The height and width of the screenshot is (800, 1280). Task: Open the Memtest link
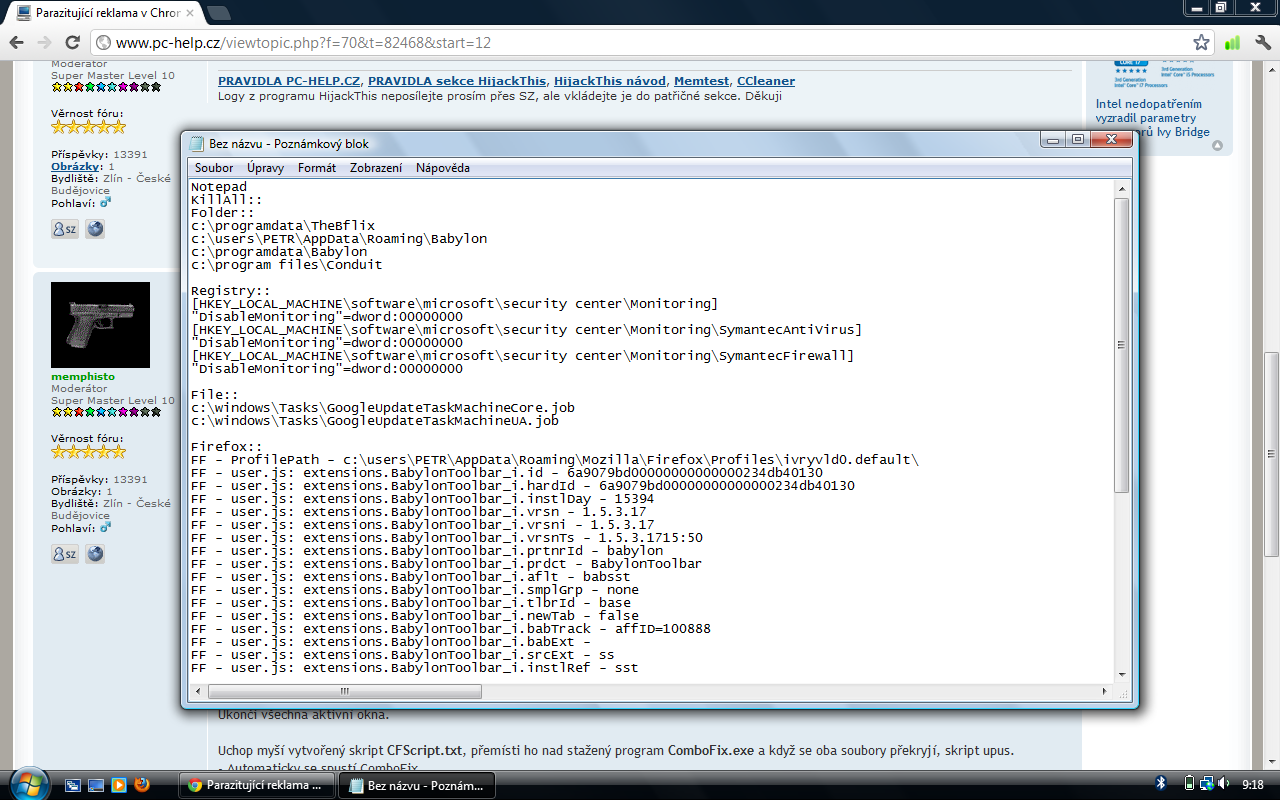[701, 81]
